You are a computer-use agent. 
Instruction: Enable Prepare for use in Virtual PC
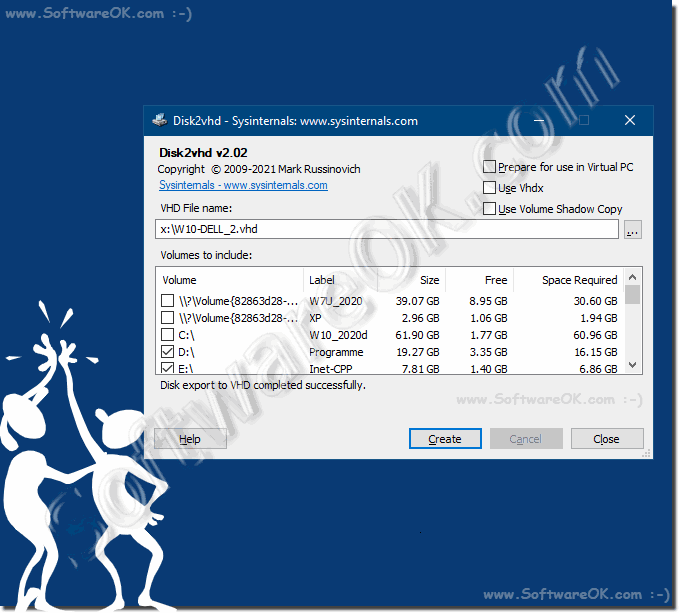(489, 167)
